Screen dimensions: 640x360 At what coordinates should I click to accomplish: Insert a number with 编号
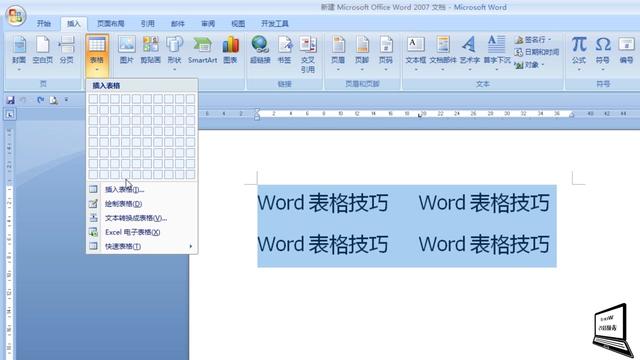627,51
